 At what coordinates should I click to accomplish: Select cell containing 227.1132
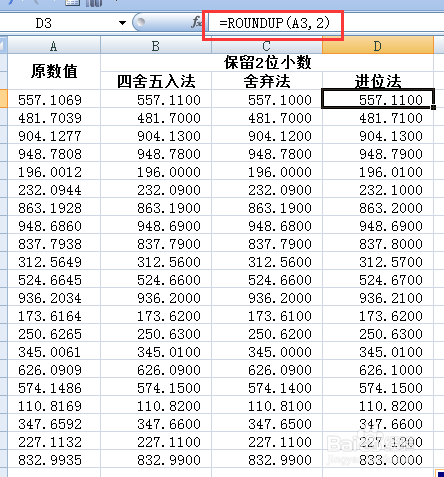click(54, 442)
